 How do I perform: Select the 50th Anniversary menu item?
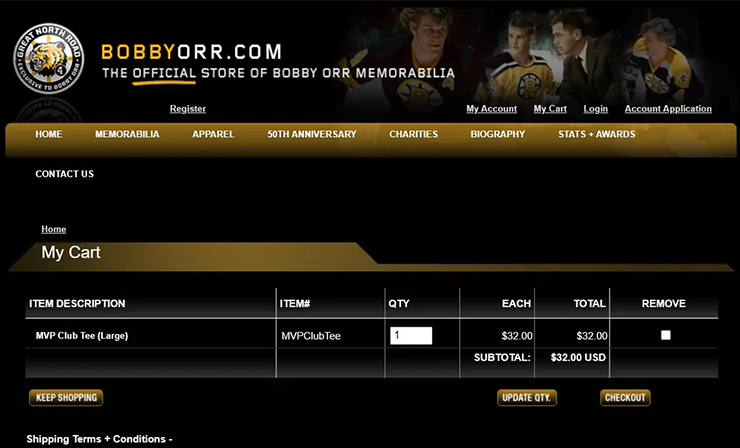tap(311, 134)
